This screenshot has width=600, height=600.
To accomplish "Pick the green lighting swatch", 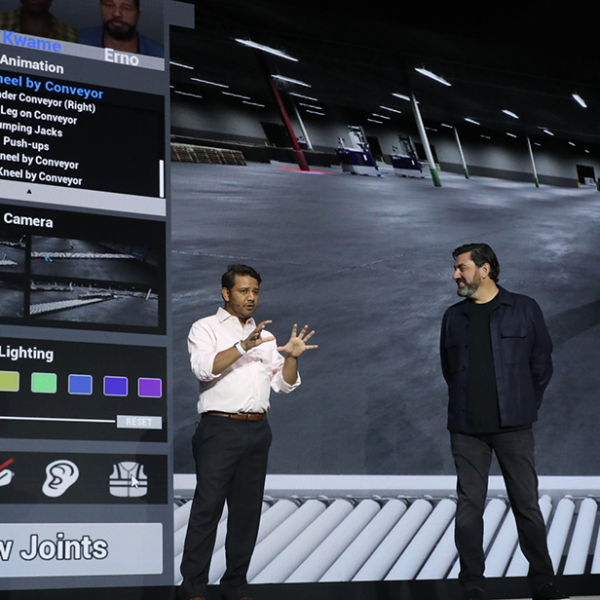I will click(x=43, y=382).
